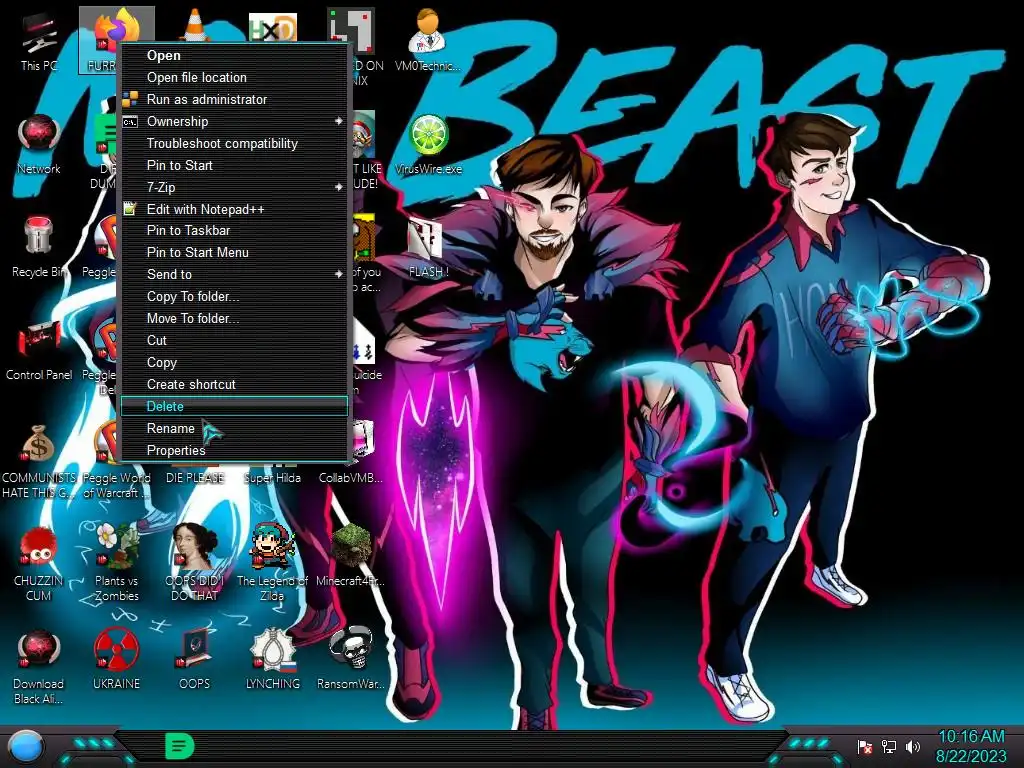Choose Open in the context menu

tap(234, 56)
